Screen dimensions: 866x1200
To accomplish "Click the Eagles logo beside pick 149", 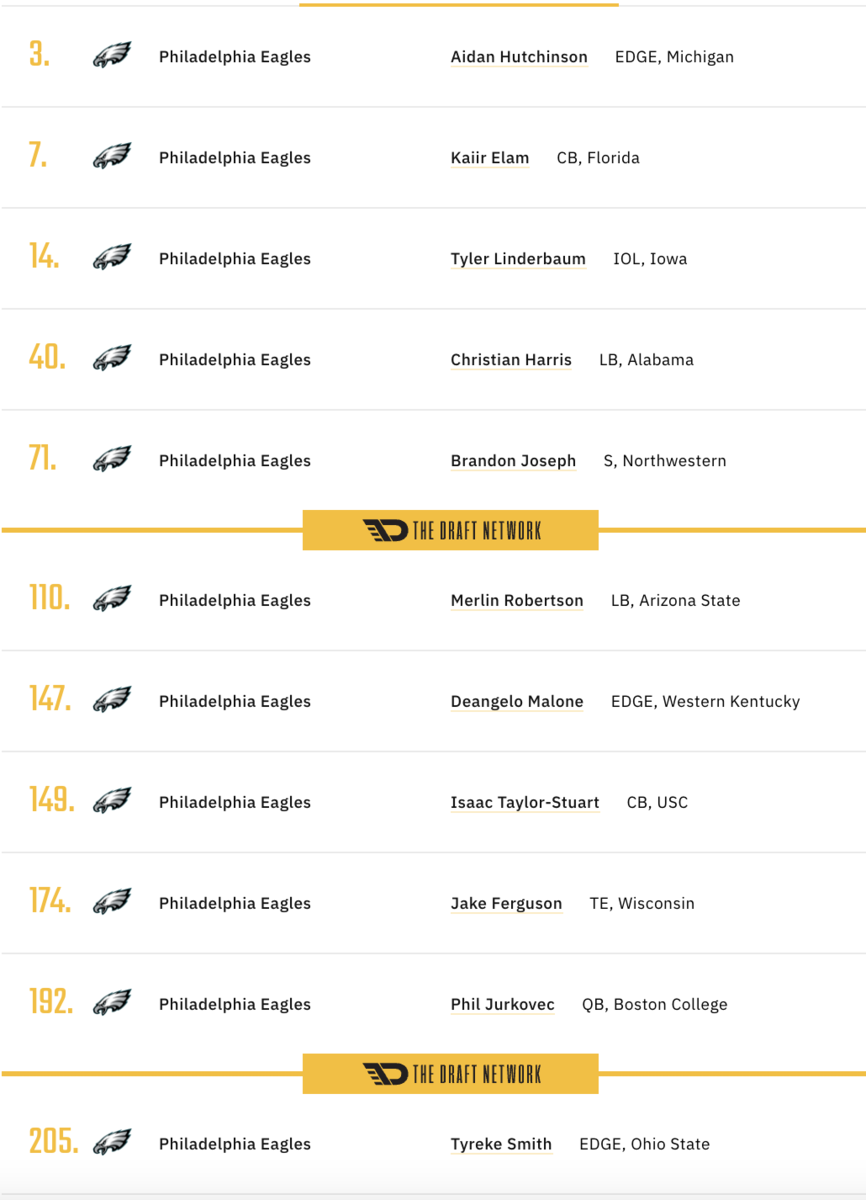I will click(112, 802).
